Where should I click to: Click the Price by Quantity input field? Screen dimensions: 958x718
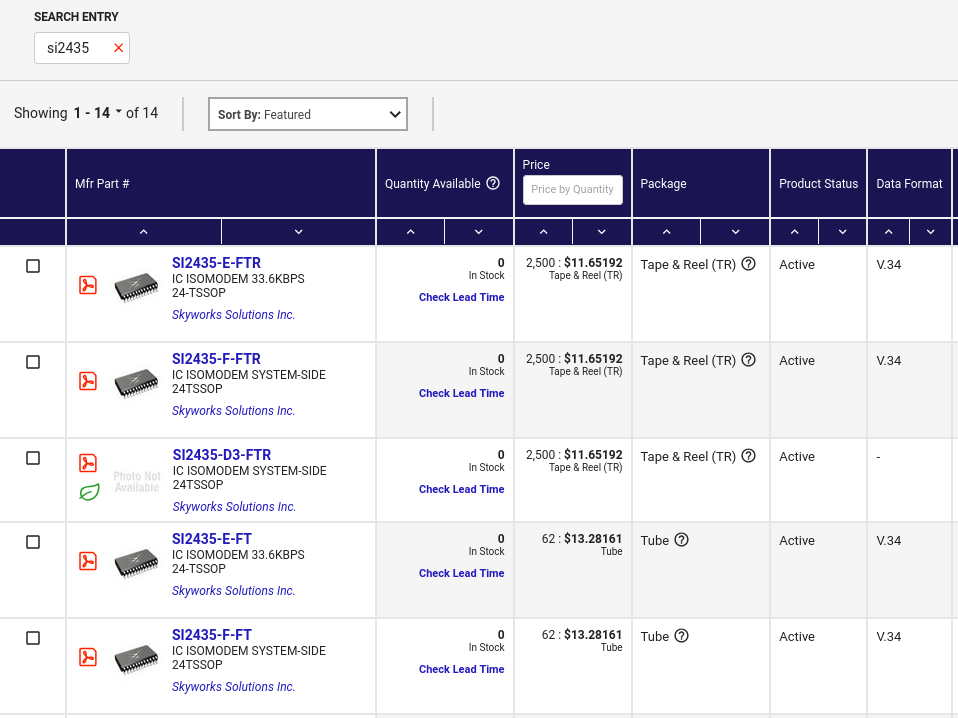coord(572,190)
